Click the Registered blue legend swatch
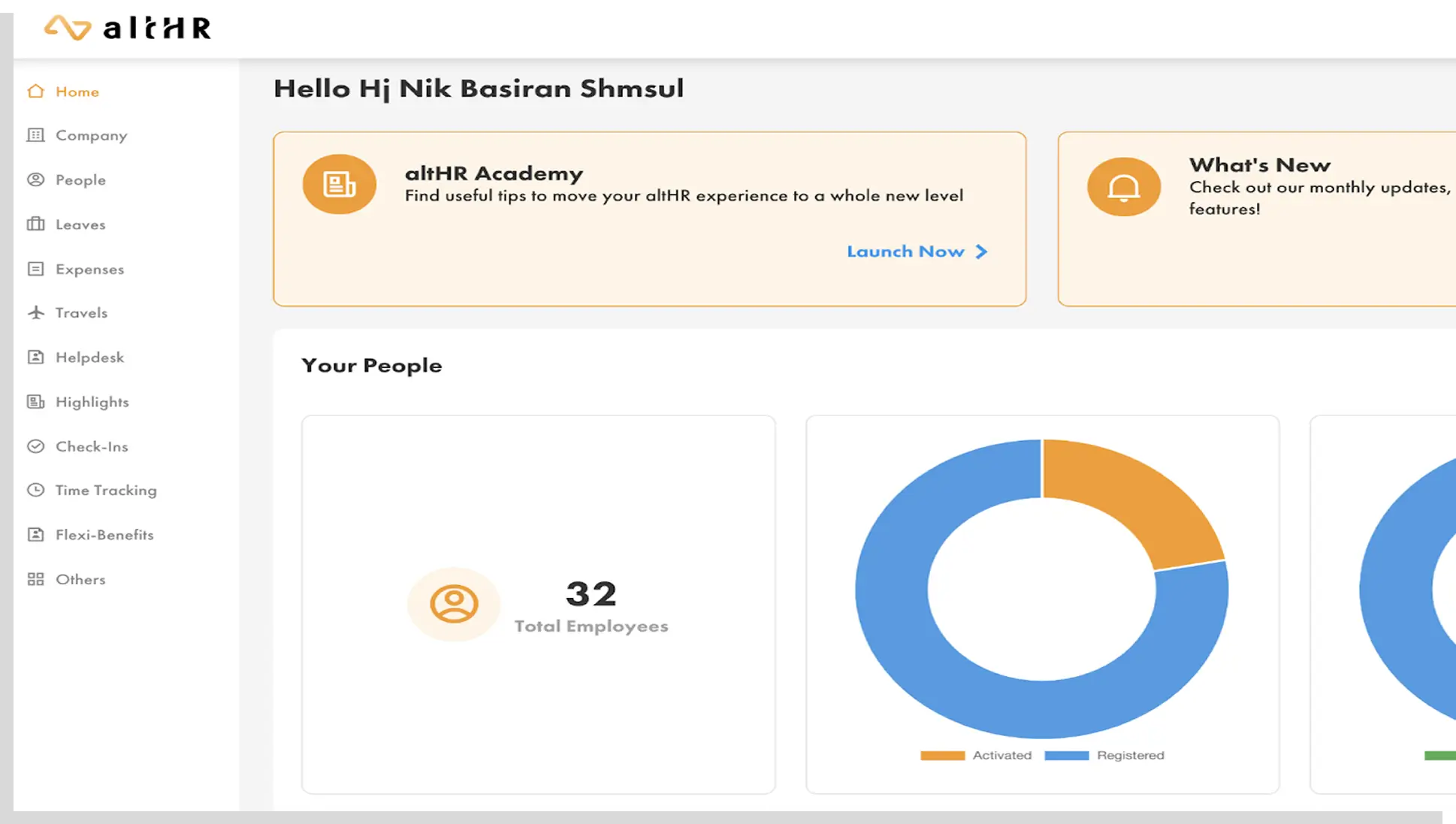The height and width of the screenshot is (824, 1456). pos(1066,756)
